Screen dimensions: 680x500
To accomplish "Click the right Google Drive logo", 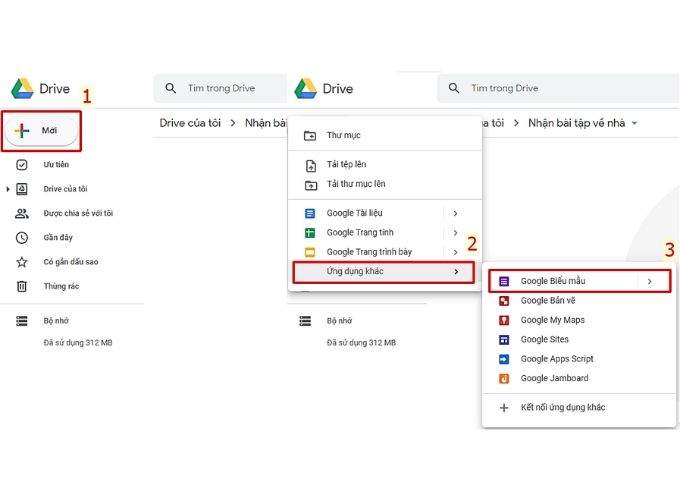I will pyautogui.click(x=306, y=88).
